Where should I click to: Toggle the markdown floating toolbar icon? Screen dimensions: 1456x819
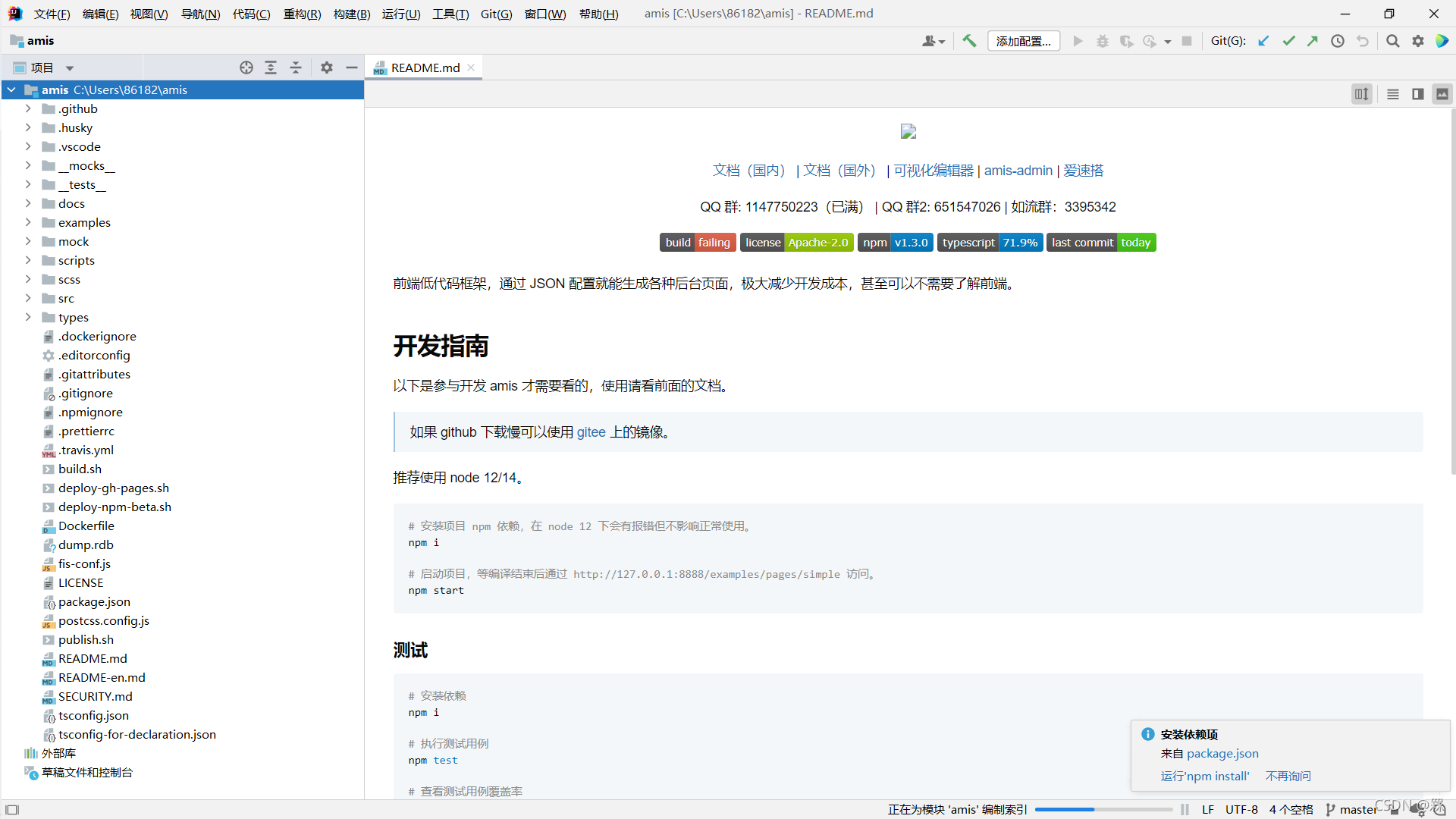[x=1362, y=94]
